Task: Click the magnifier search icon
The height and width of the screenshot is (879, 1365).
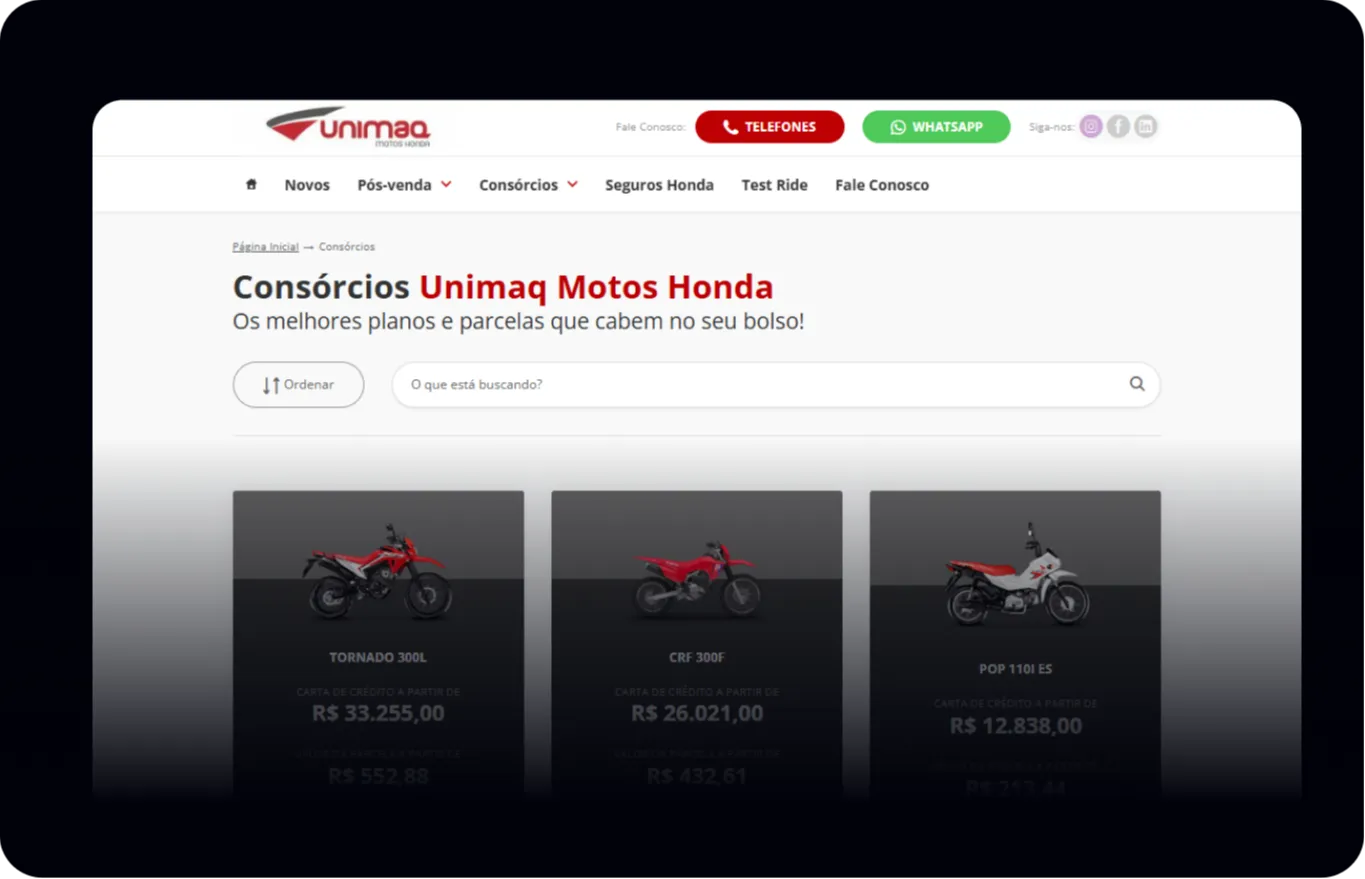Action: [1137, 384]
